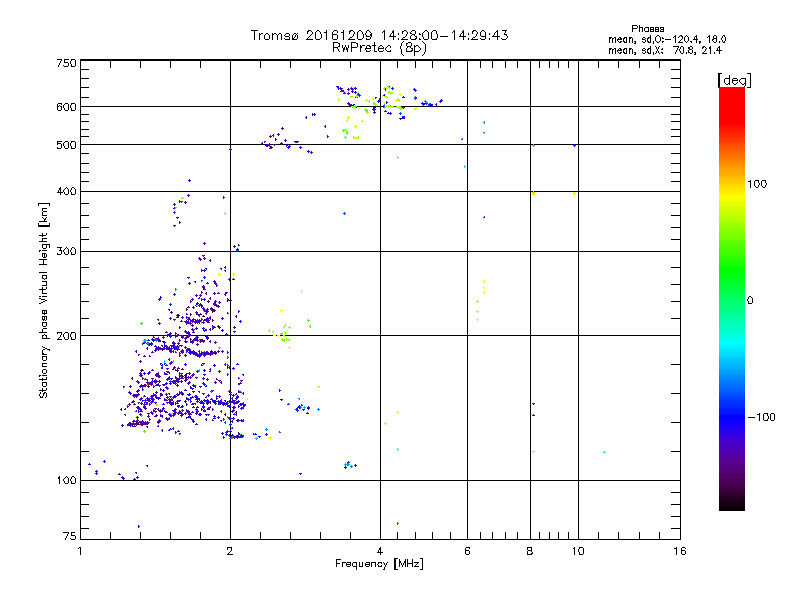Click the colorbar tick label '-100'

click(x=761, y=417)
